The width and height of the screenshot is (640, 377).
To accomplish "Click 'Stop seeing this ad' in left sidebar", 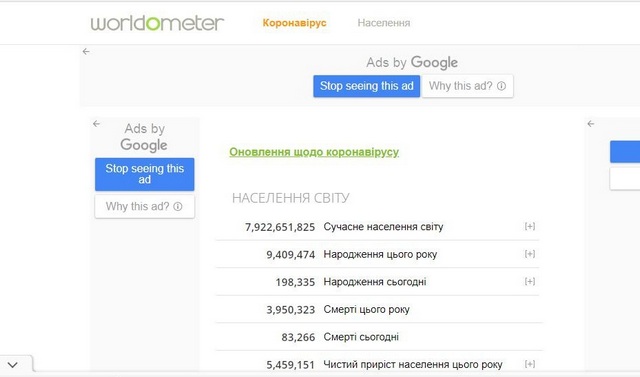I will click(144, 174).
